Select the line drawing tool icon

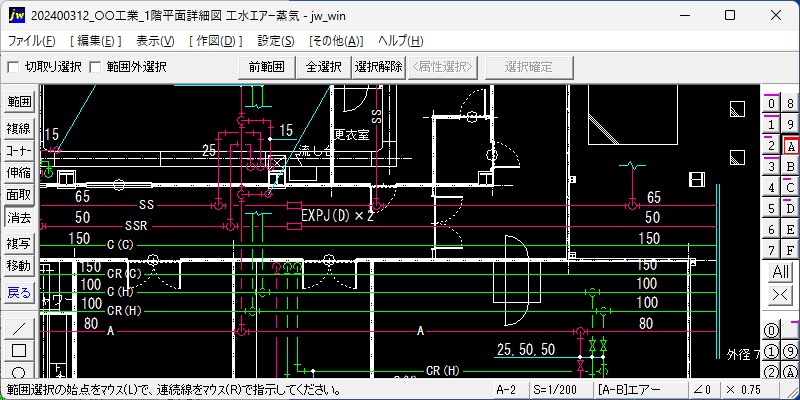click(x=19, y=329)
